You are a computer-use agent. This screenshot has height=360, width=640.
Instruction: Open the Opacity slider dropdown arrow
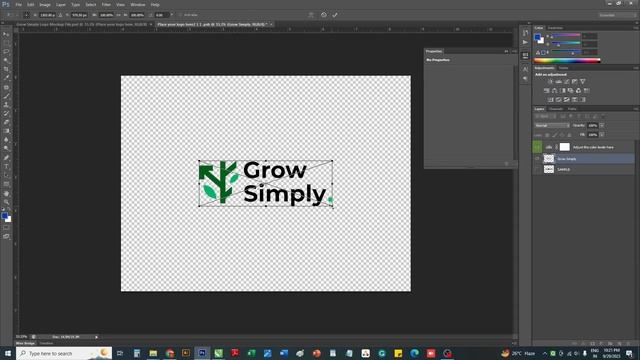[602, 126]
